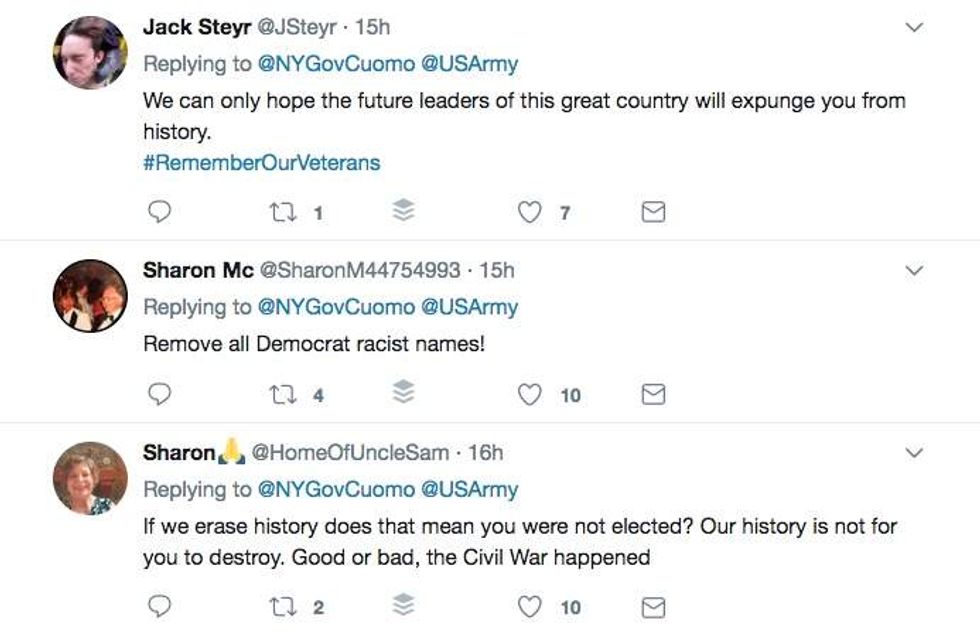
Task: Direct message icon on Jack Steyr's tweet
Action: (653, 212)
